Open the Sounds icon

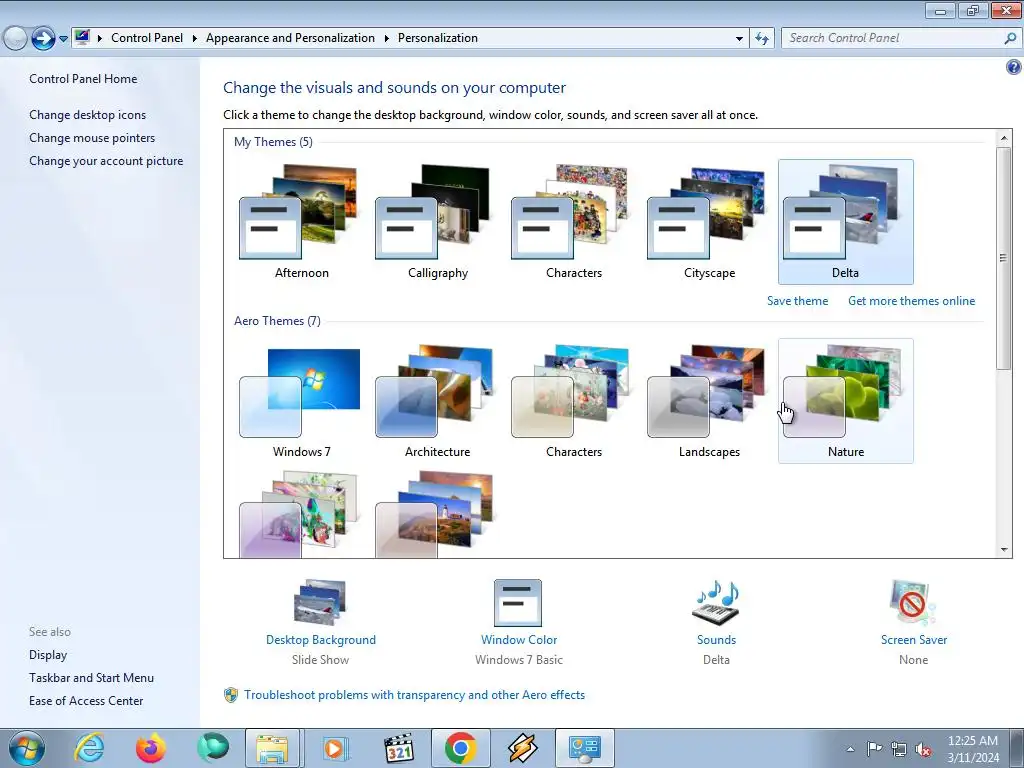point(716,603)
